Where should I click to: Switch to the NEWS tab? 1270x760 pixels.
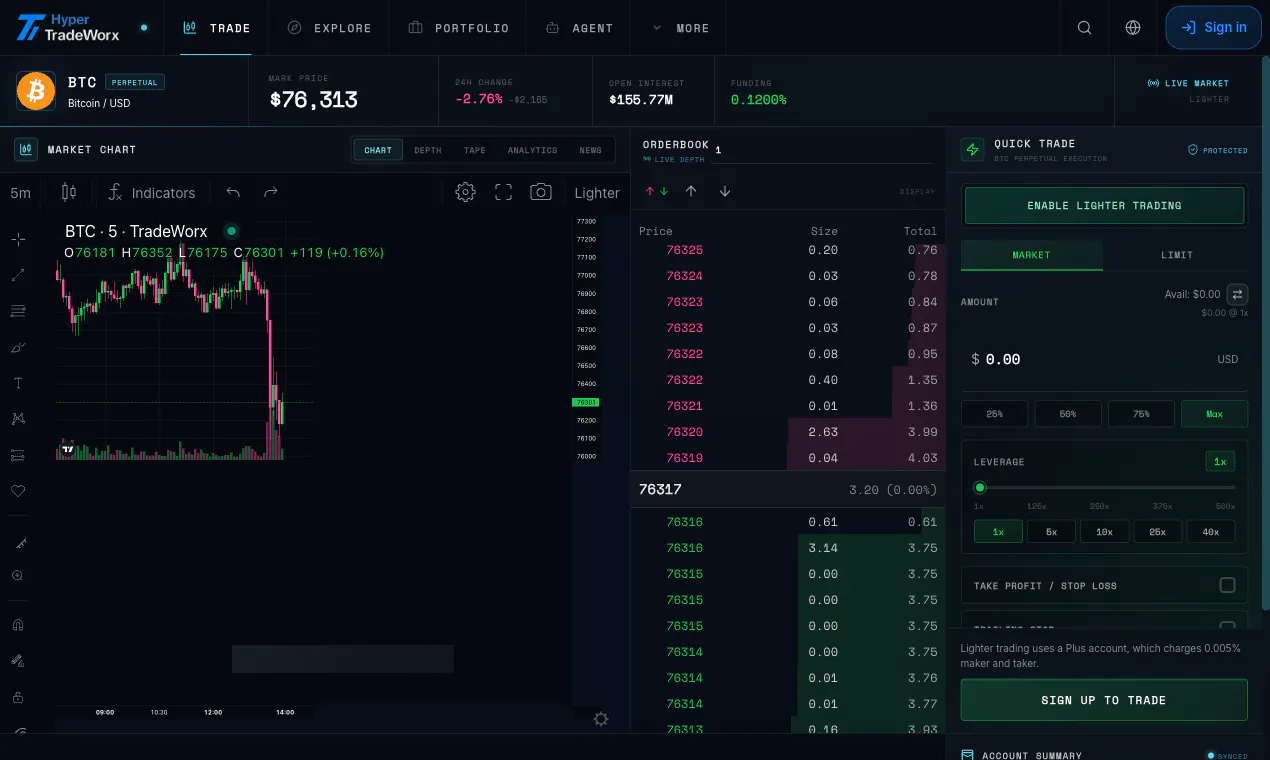(x=591, y=150)
